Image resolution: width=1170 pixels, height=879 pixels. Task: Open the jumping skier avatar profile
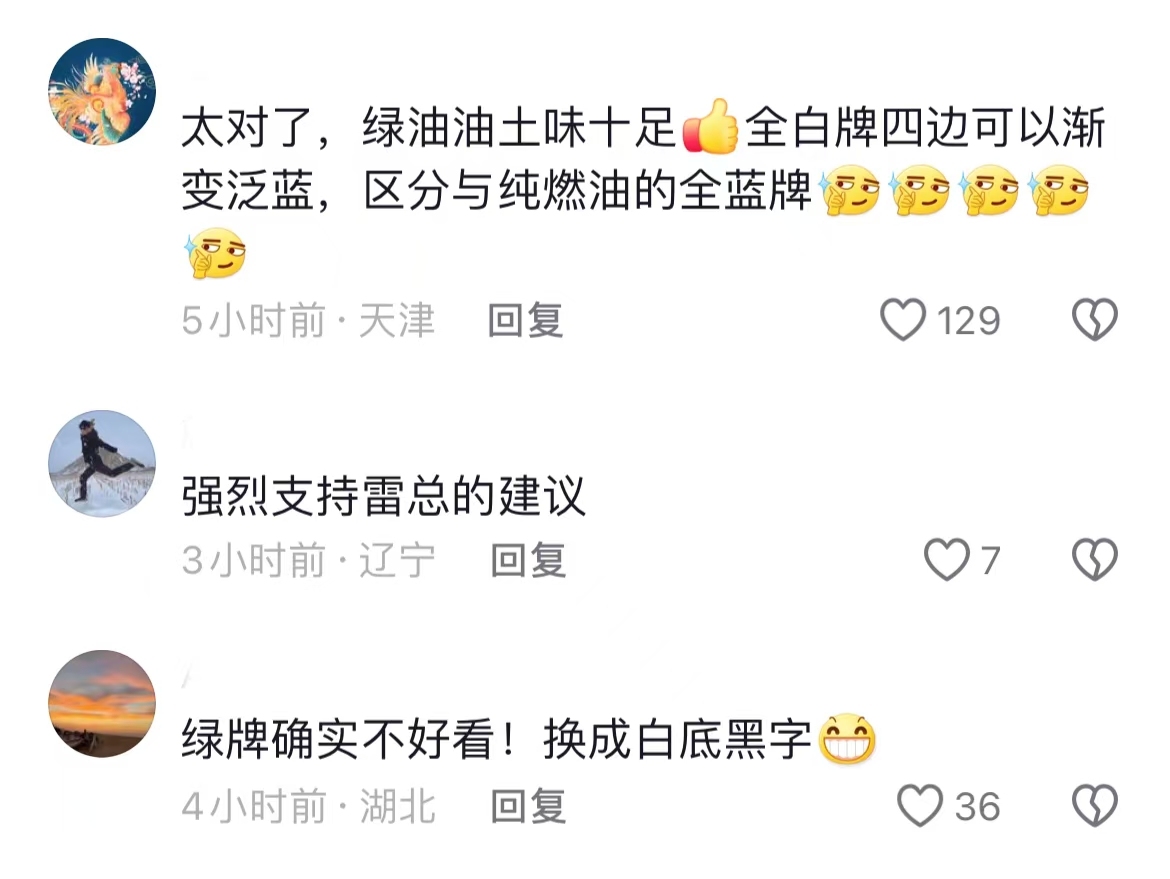click(x=102, y=463)
